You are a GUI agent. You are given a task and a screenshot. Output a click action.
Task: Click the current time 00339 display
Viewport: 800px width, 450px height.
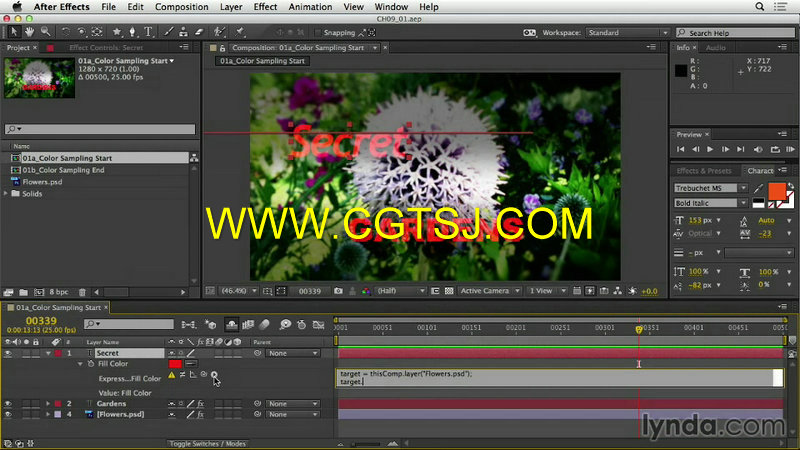(x=41, y=321)
